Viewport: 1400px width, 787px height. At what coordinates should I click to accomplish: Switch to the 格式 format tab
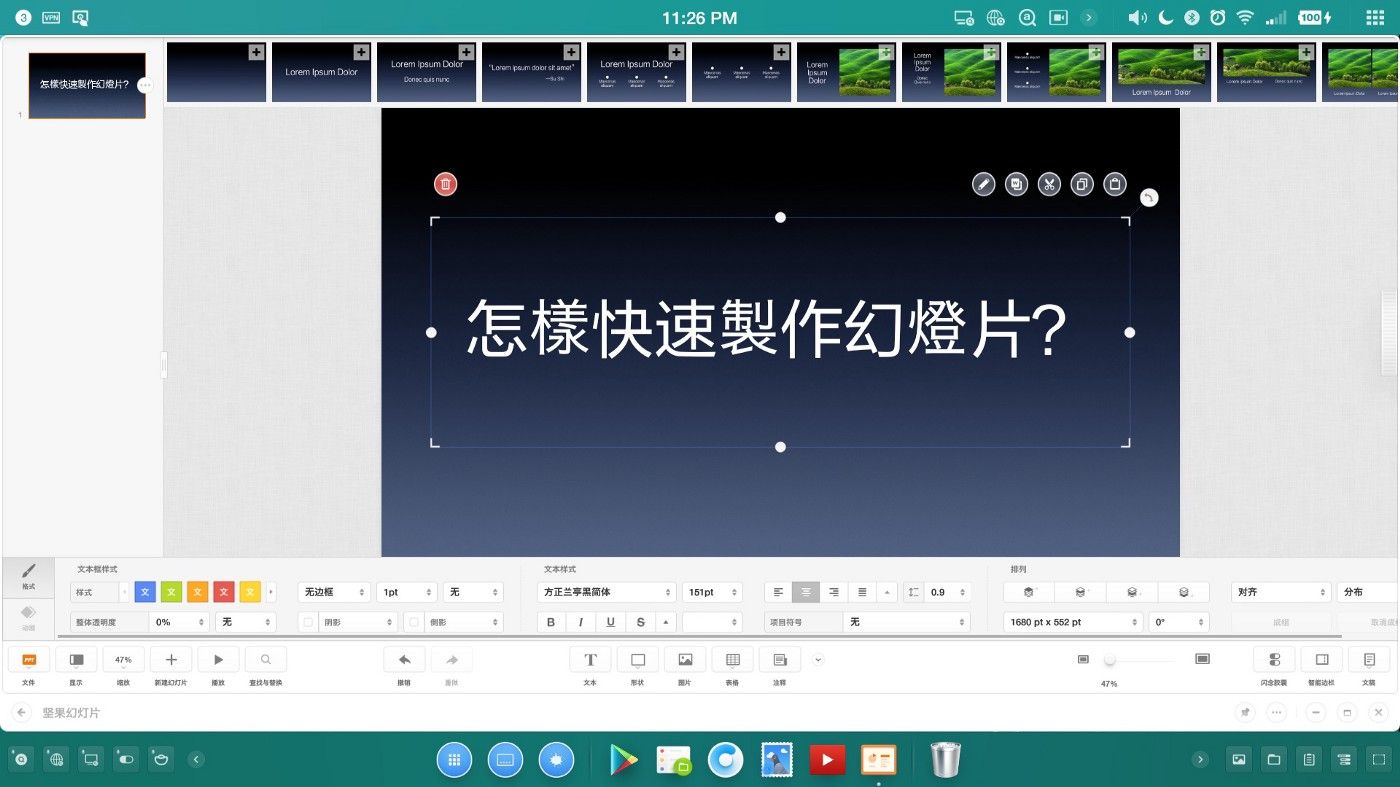click(28, 575)
